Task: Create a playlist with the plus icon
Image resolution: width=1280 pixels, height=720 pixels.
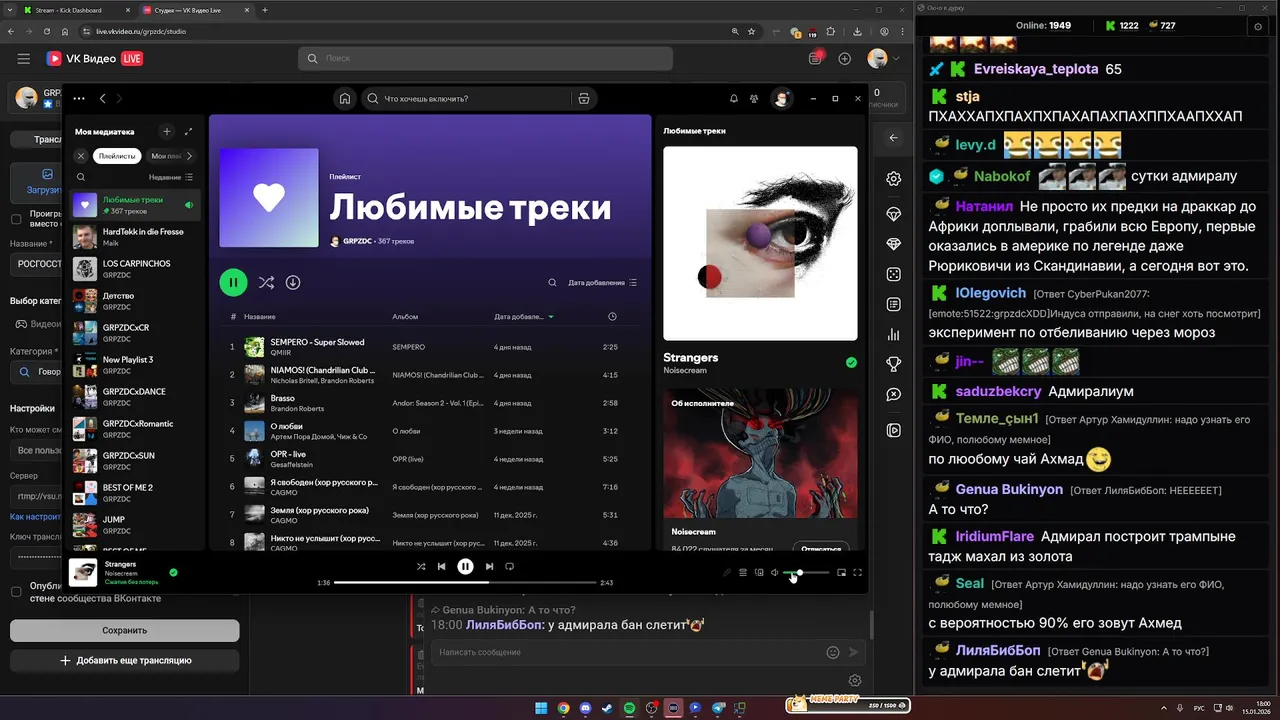Action: coord(167,131)
